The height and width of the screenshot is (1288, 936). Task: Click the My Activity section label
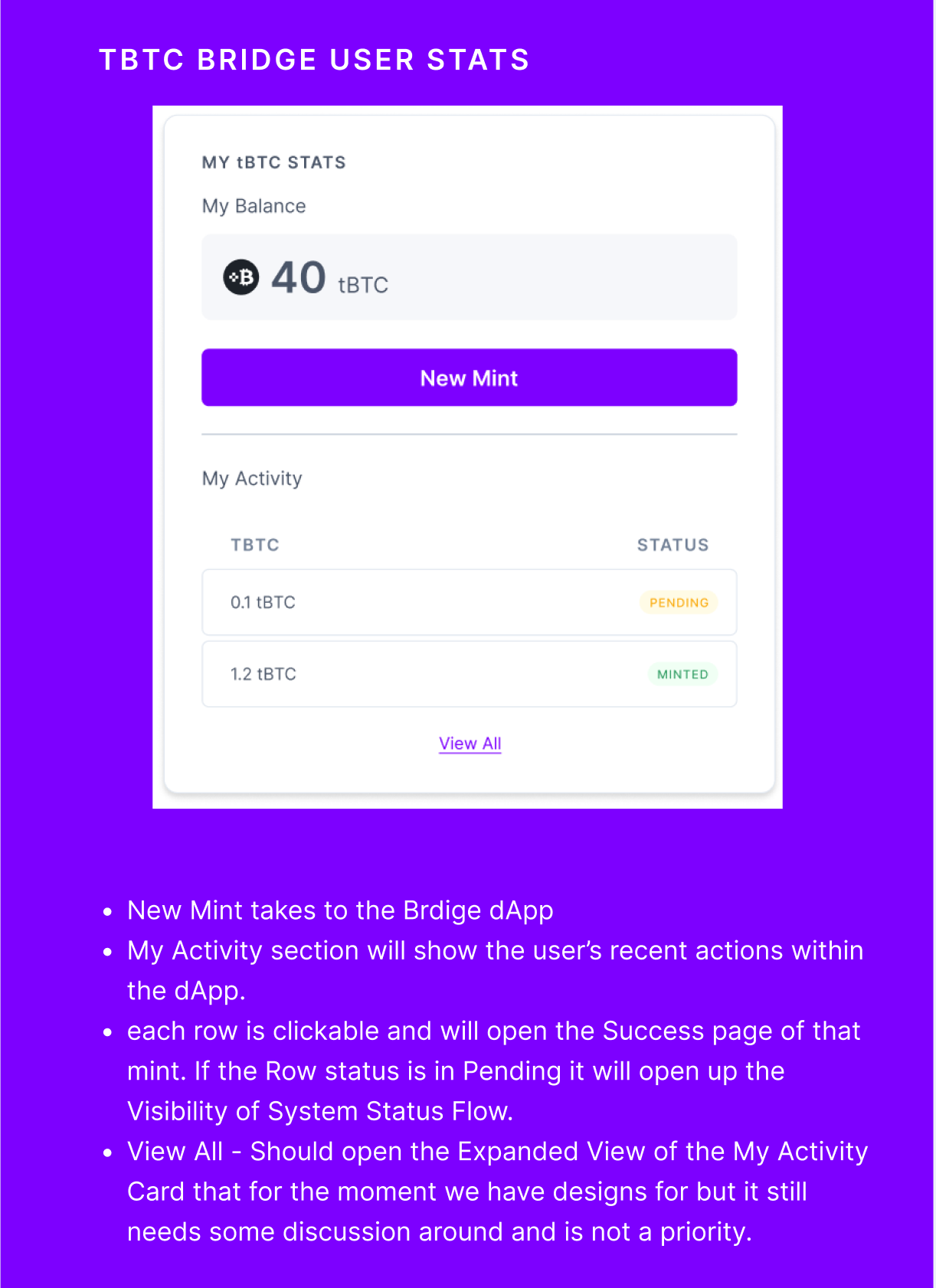[x=251, y=479]
